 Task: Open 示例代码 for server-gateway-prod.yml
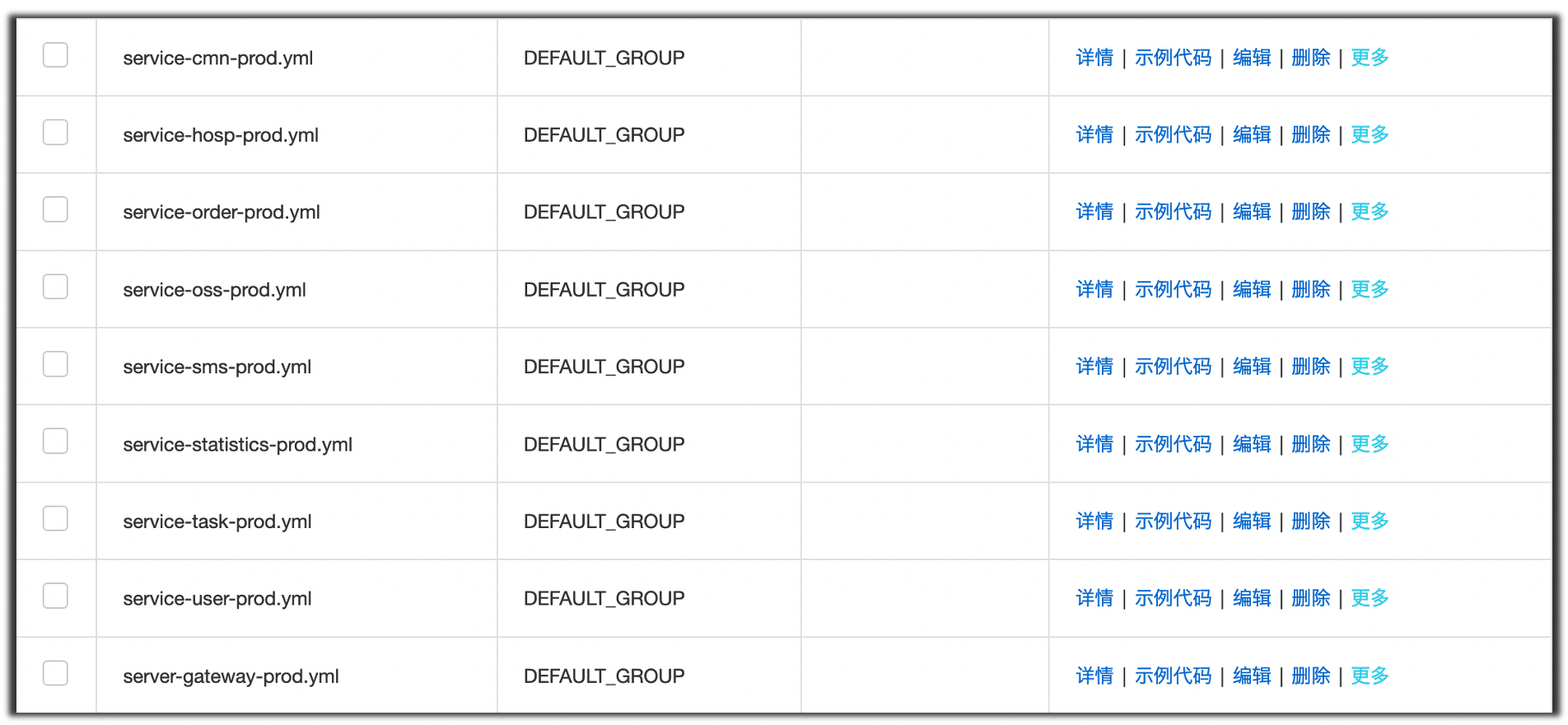tap(1173, 676)
